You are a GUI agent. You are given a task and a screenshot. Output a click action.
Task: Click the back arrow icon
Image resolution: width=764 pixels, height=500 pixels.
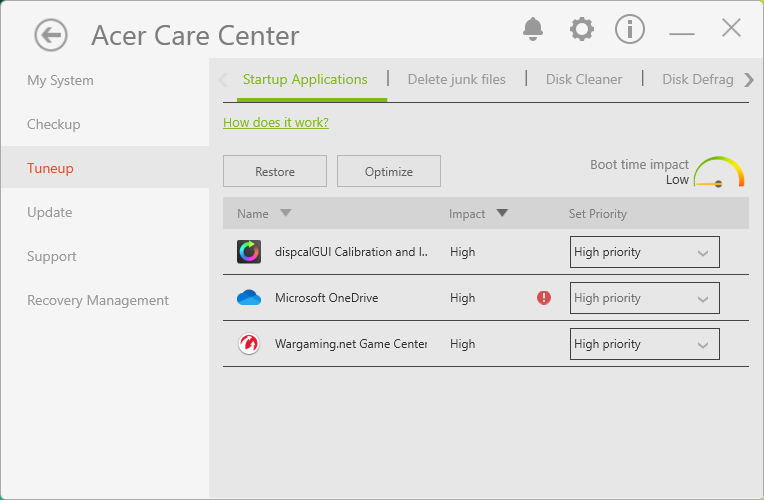point(50,36)
